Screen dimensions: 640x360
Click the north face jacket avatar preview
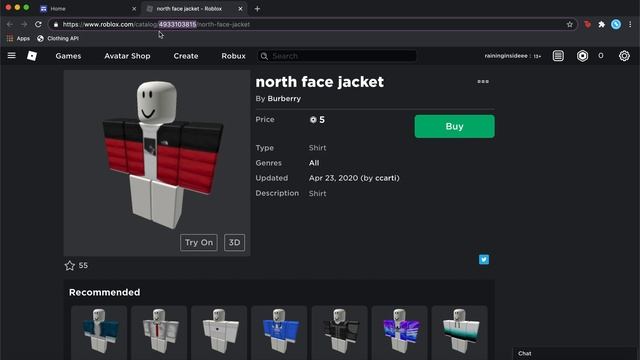157,163
